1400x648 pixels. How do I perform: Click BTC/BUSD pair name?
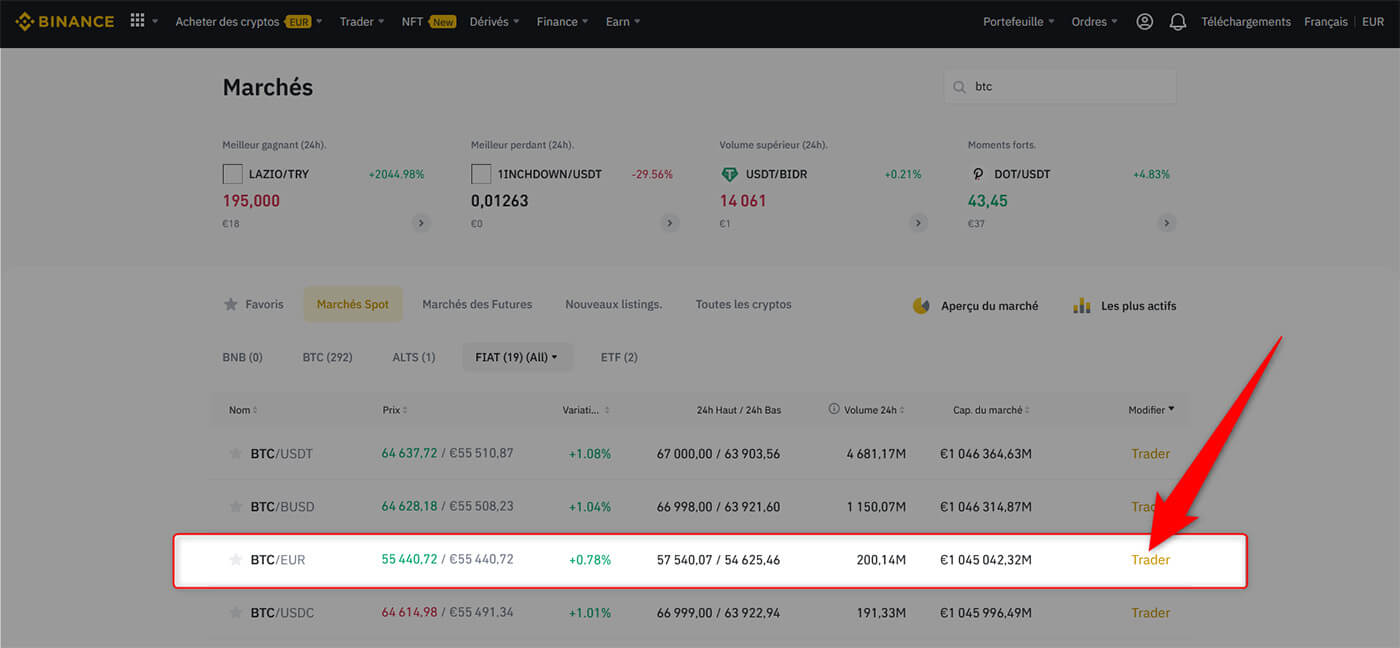[x=282, y=506]
